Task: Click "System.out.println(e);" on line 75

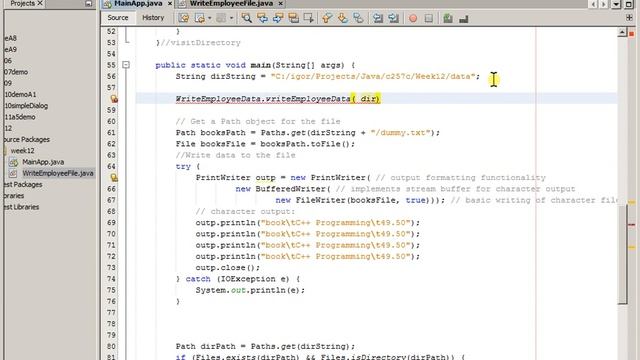Action: (250, 290)
